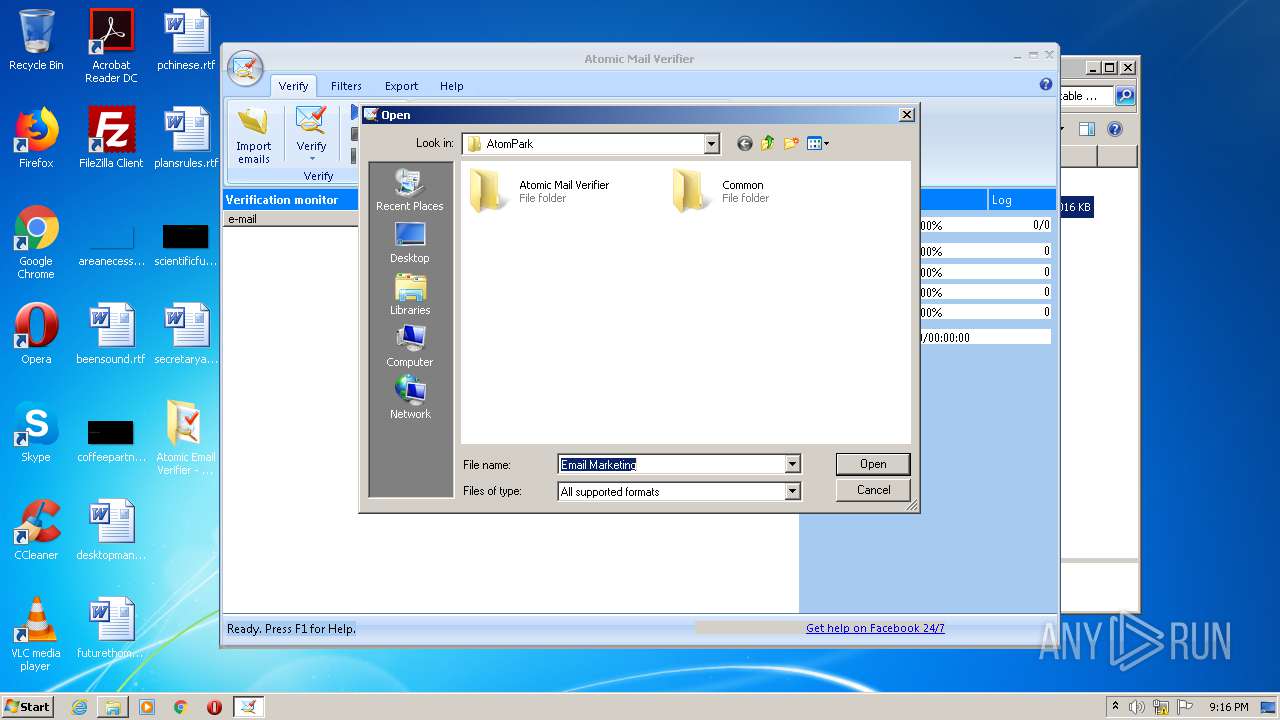
Task: Click the Log column header
Action: (x=1021, y=200)
